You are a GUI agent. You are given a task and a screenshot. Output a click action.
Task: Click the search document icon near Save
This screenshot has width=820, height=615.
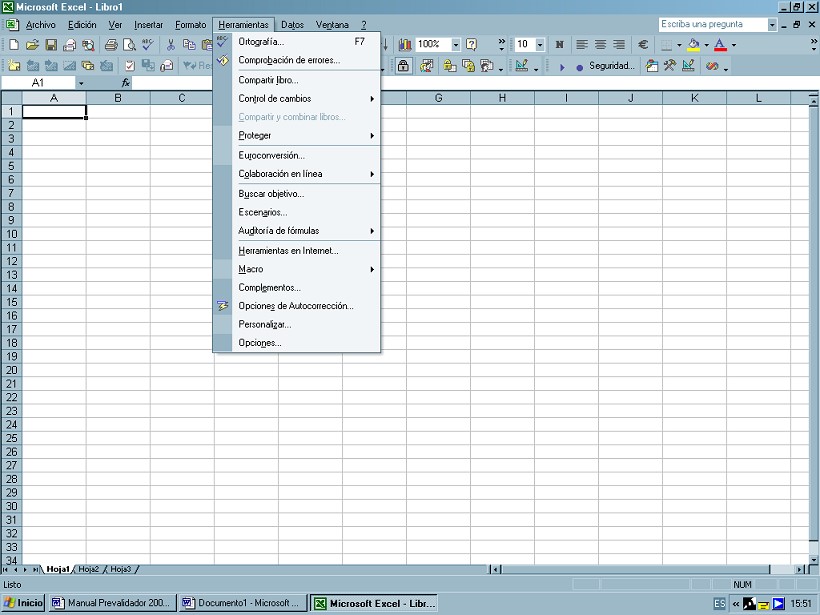(x=88, y=45)
